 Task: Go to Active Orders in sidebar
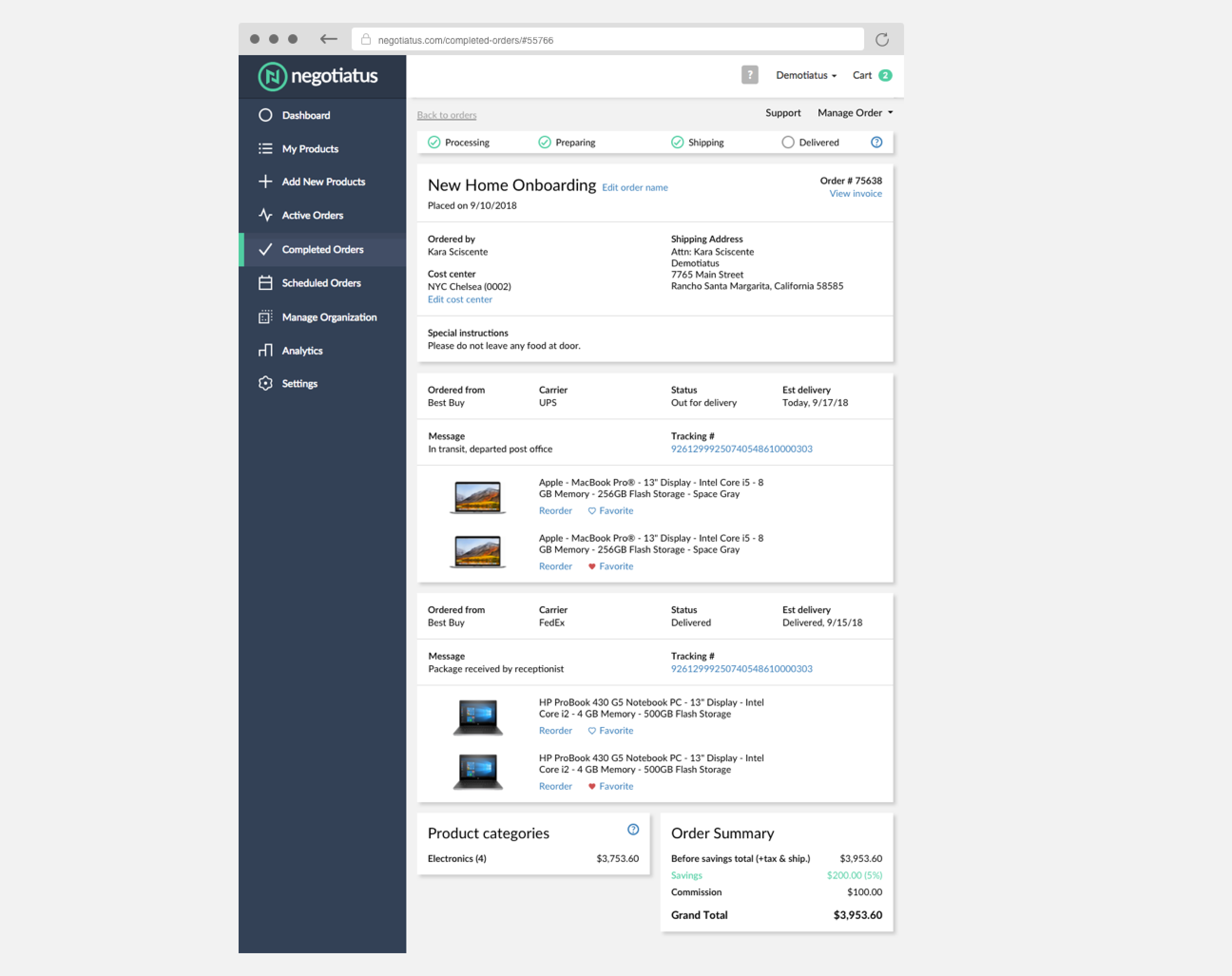[x=312, y=215]
